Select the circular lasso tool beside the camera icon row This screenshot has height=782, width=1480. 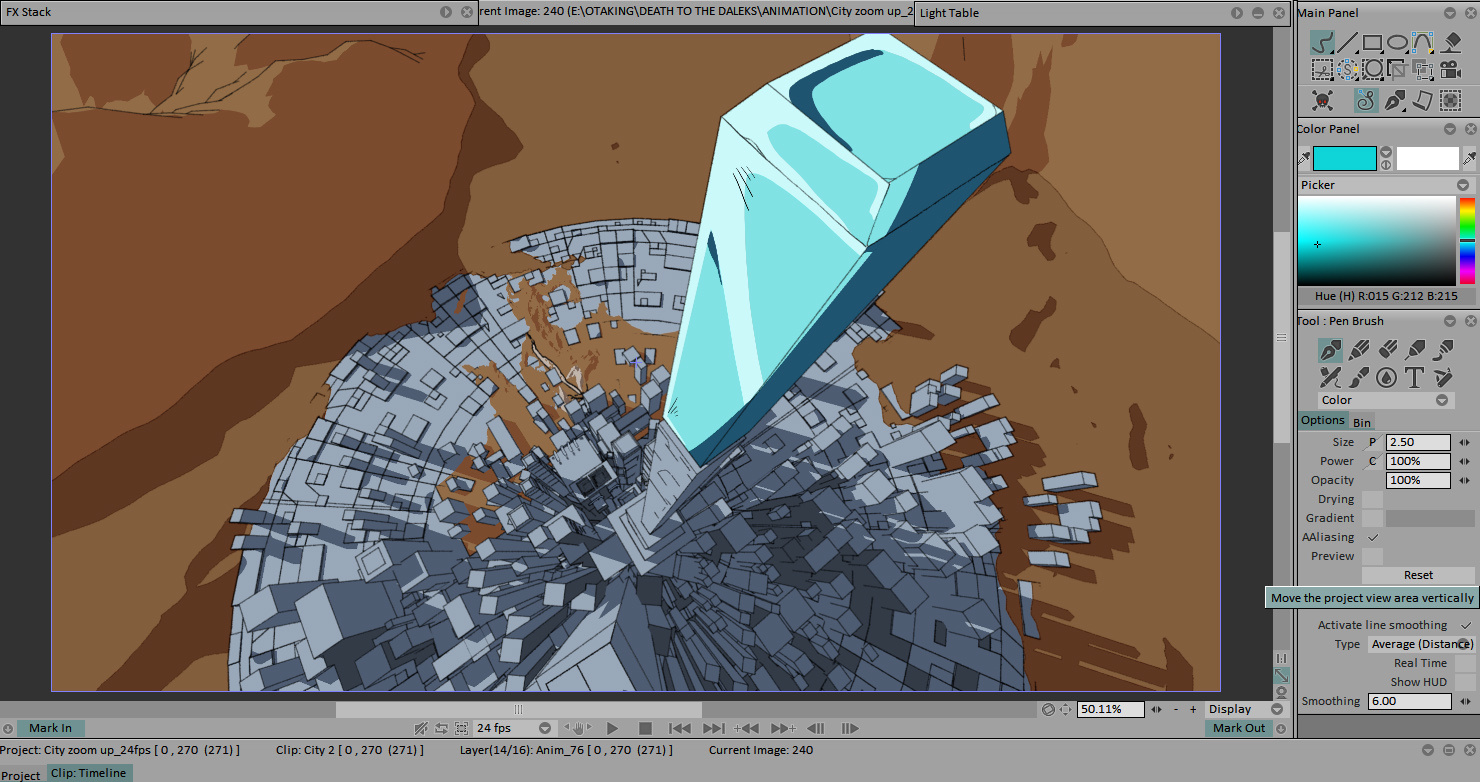1372,69
